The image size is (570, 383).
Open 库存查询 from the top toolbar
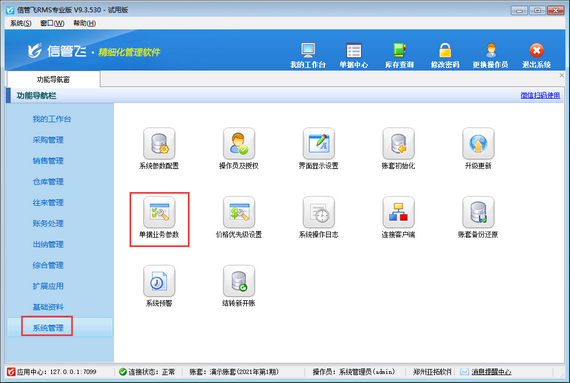tap(400, 56)
